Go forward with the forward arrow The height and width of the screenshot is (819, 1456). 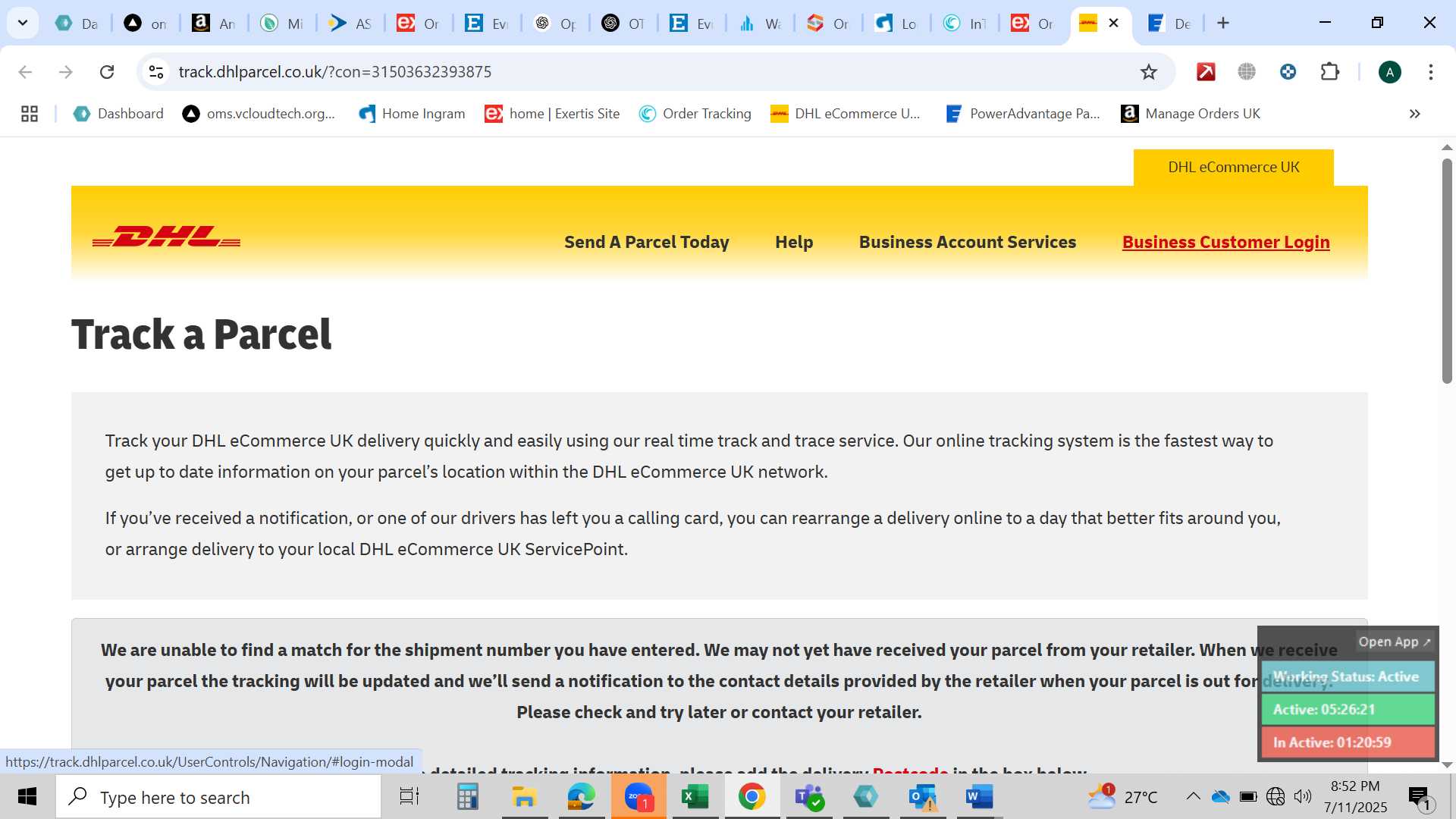(x=66, y=72)
